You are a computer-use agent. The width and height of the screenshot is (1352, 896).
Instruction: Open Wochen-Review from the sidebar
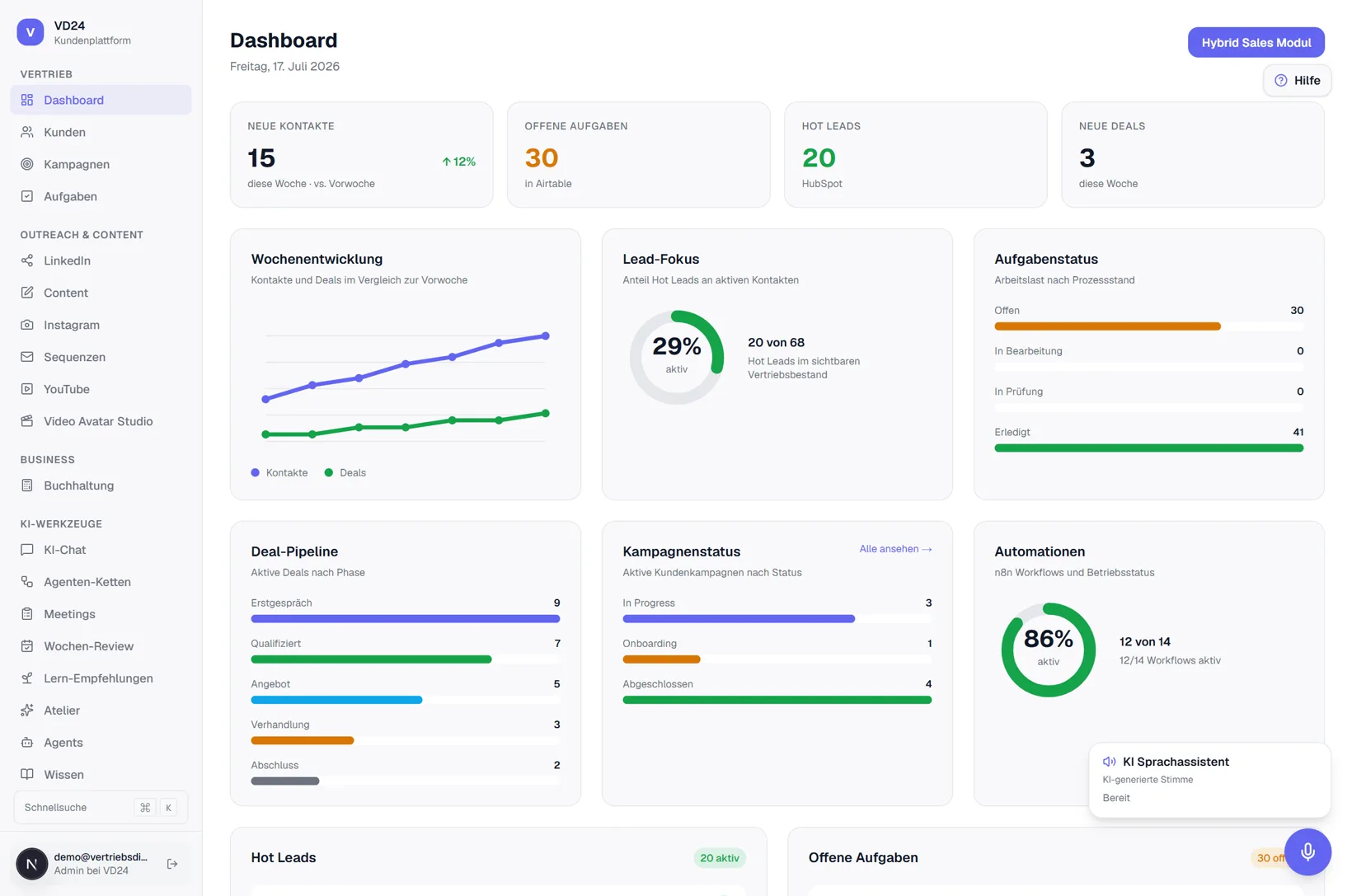(x=101, y=646)
